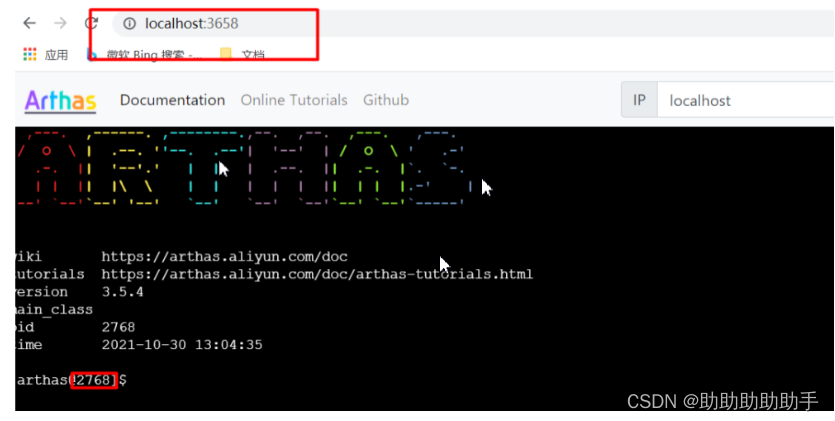
Task: Click the pid value 2768
Action: pos(118,327)
